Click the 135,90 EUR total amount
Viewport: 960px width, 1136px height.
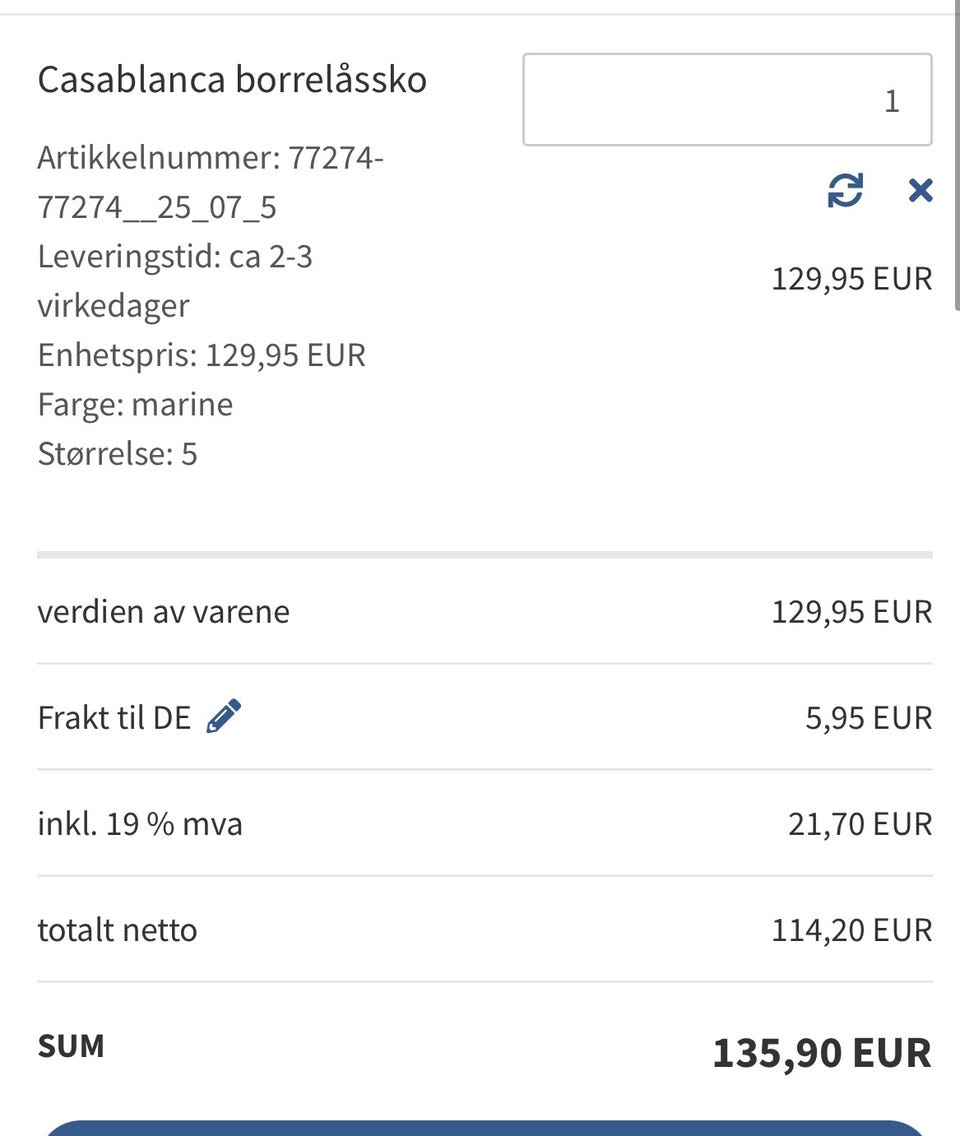click(821, 1052)
